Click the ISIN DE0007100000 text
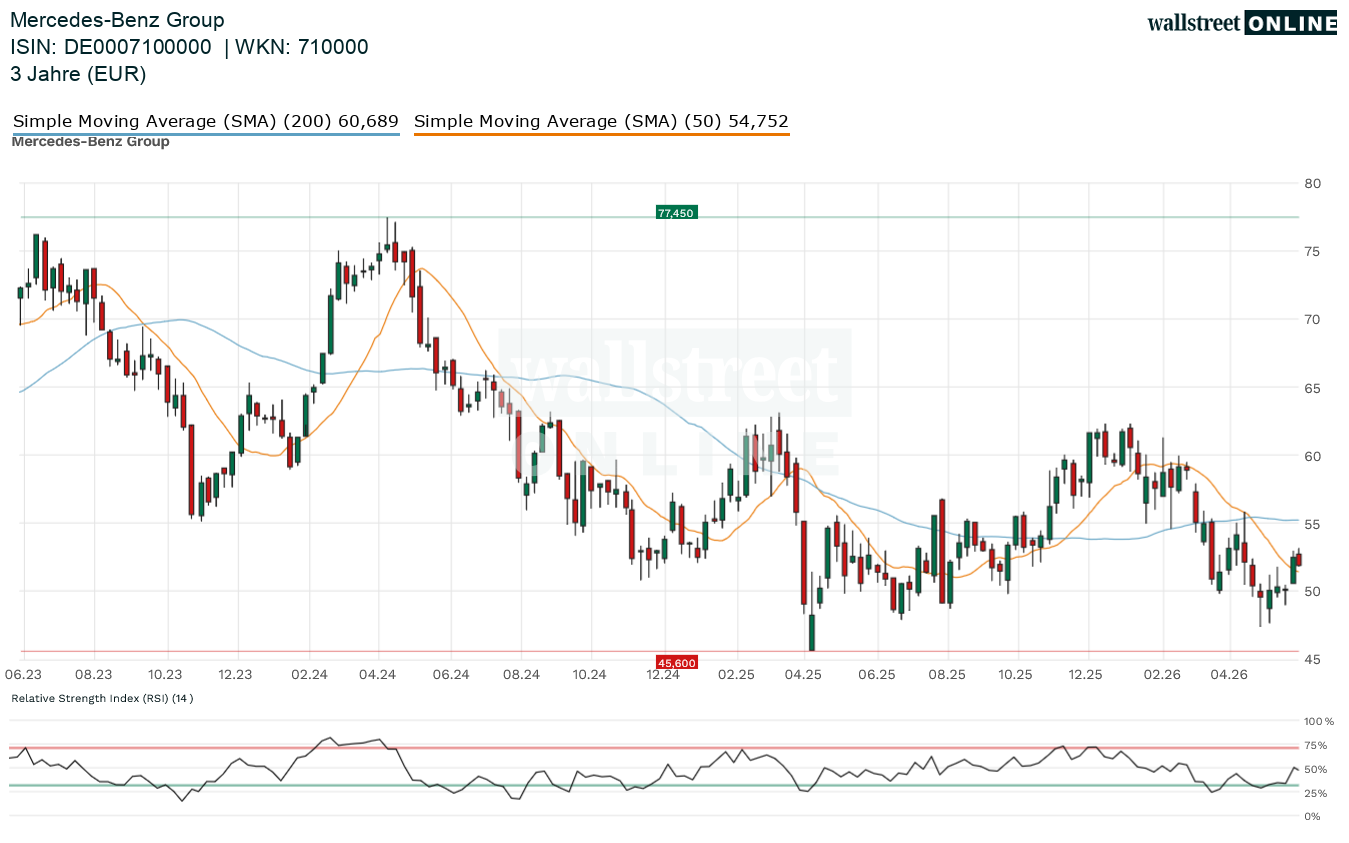The image size is (1349, 843). click(x=111, y=47)
